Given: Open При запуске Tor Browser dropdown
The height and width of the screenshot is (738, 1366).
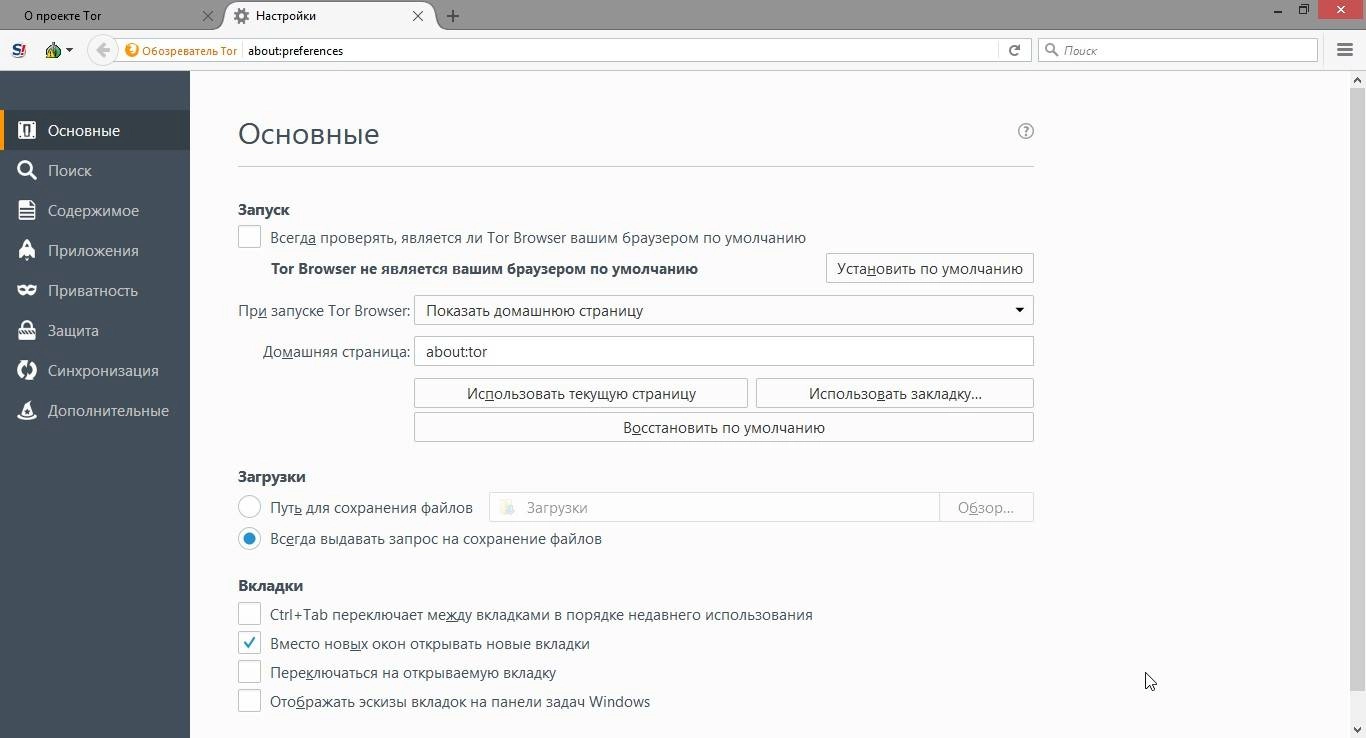Looking at the screenshot, I should (x=724, y=310).
